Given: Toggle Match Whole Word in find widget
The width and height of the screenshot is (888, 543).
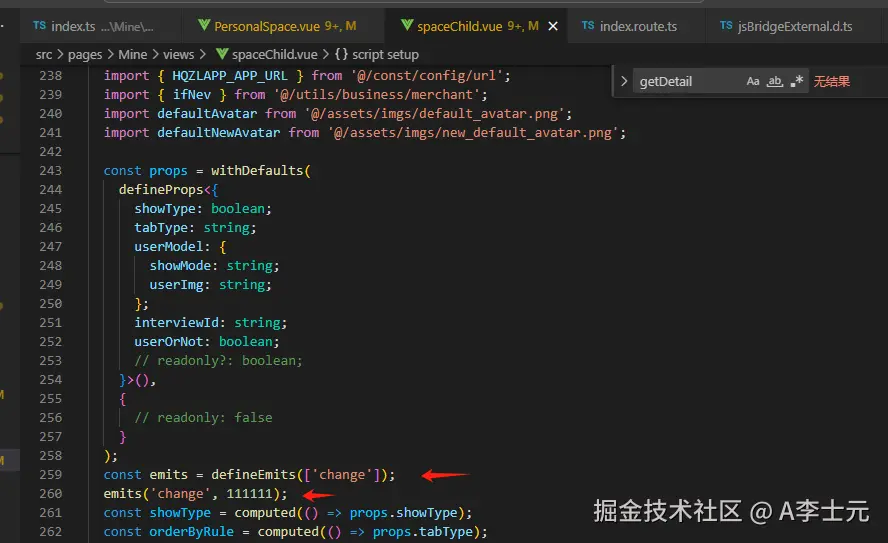Looking at the screenshot, I should 775,82.
